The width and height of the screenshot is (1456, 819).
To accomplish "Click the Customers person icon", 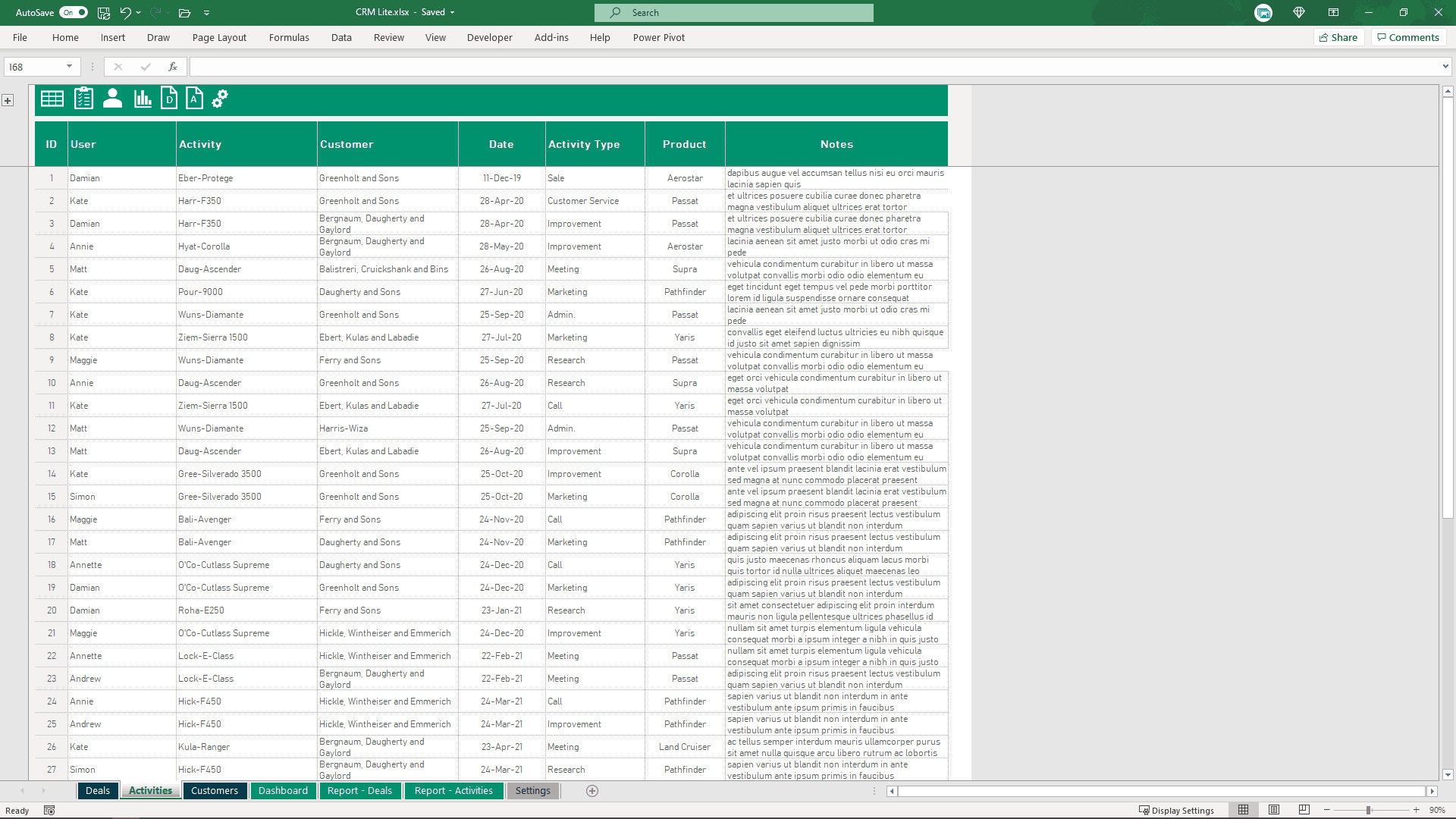I will click(x=112, y=99).
